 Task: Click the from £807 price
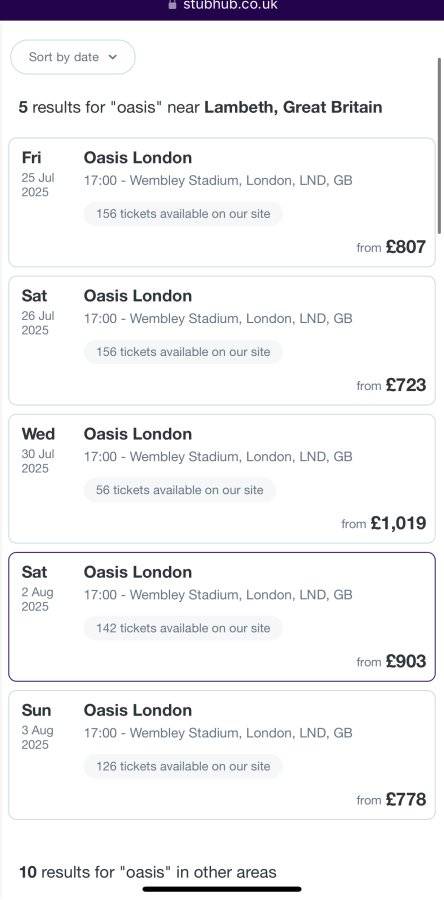pyautogui.click(x=391, y=247)
